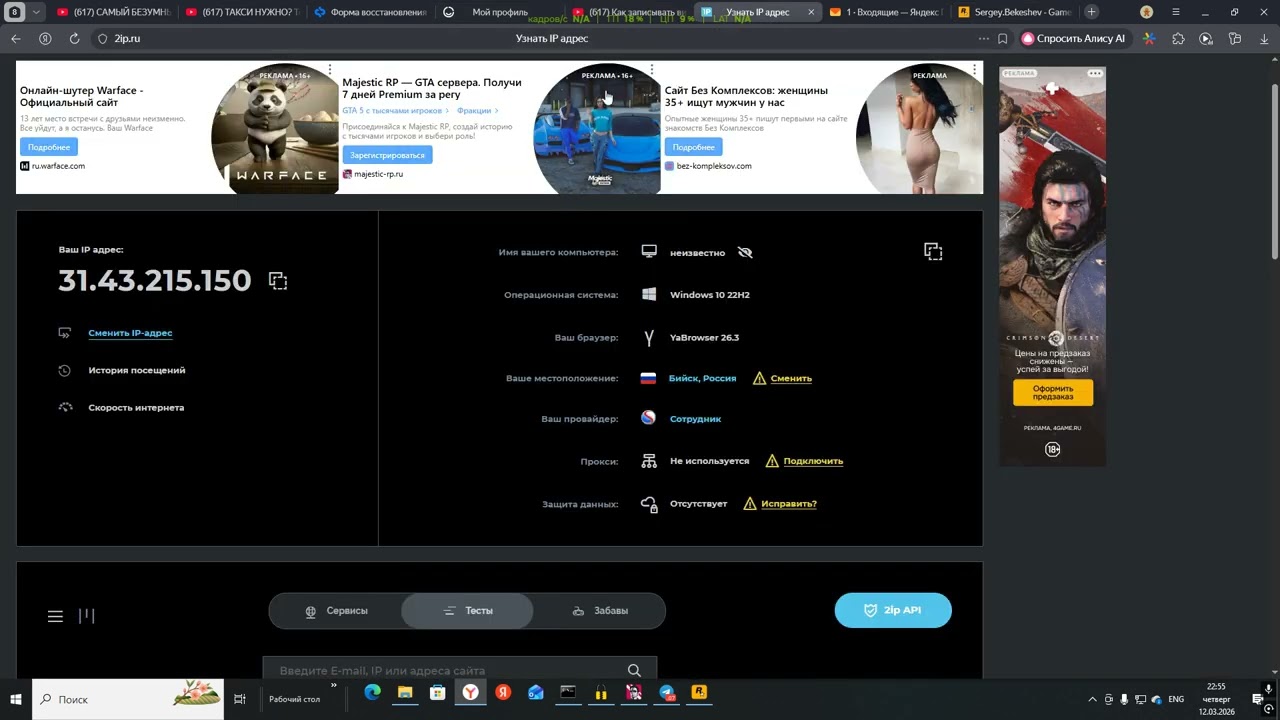
Task: Open options menu on the Crimson Desert ad
Action: point(1095,74)
